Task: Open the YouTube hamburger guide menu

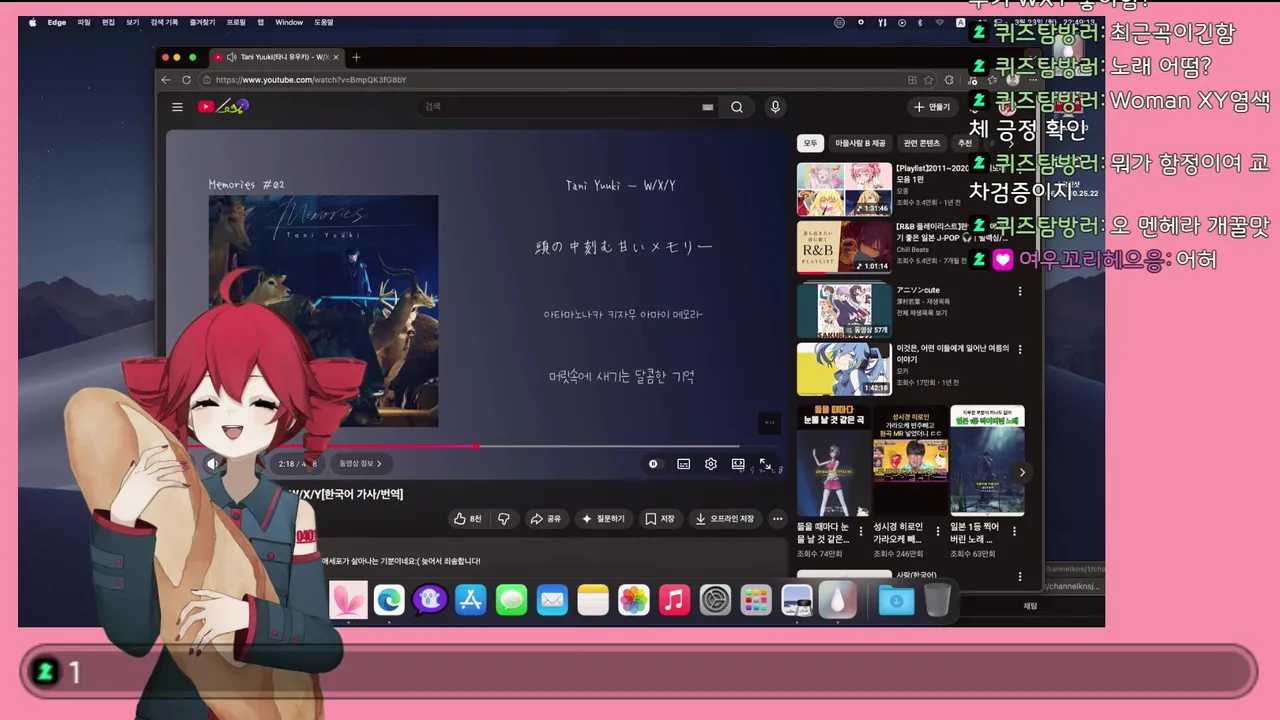Action: [x=177, y=107]
